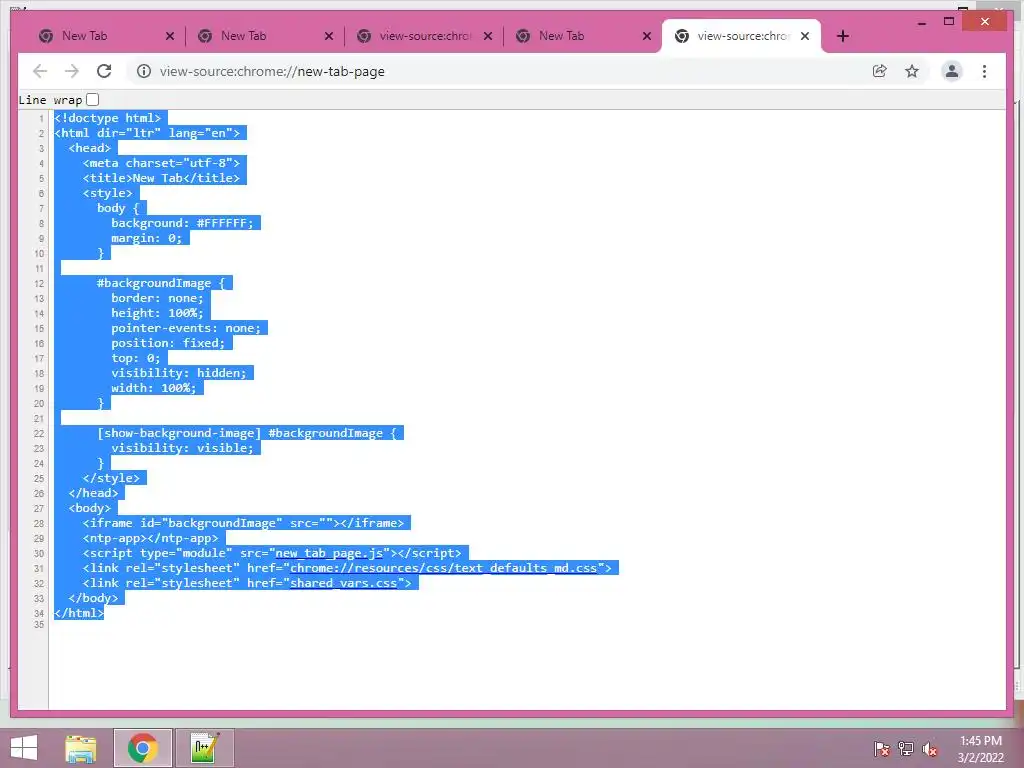
Task: Click the '<ntp-app></ntp-app>' line
Action: [x=150, y=539]
